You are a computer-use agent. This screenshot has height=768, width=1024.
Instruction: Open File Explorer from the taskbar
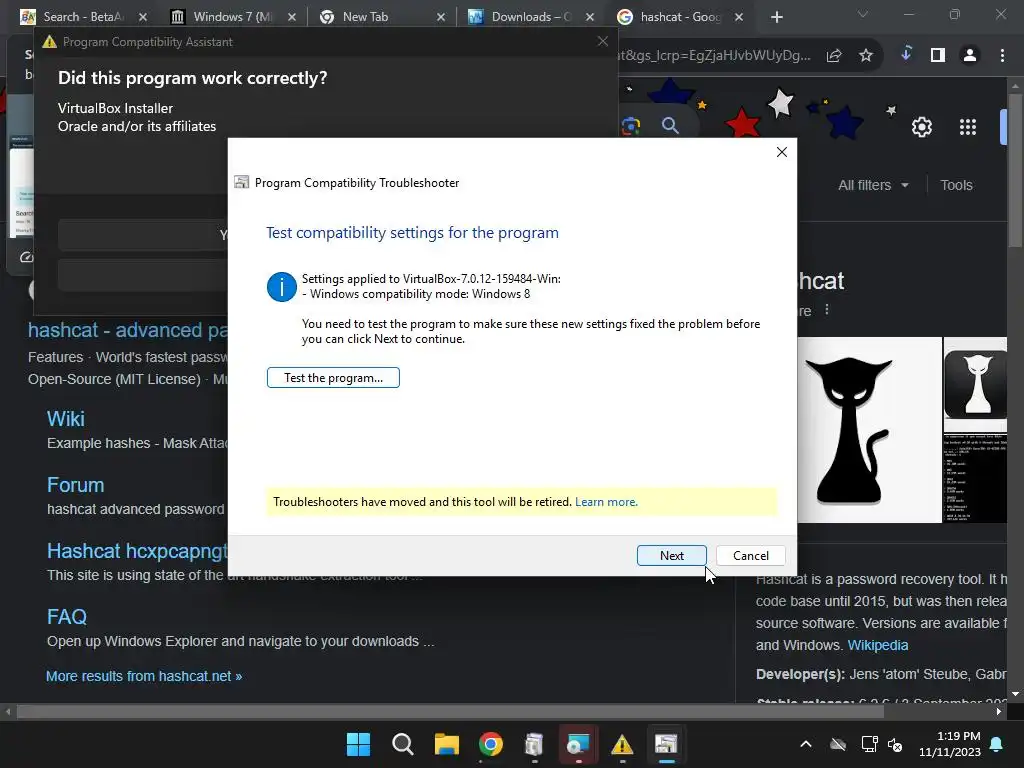tap(447, 744)
